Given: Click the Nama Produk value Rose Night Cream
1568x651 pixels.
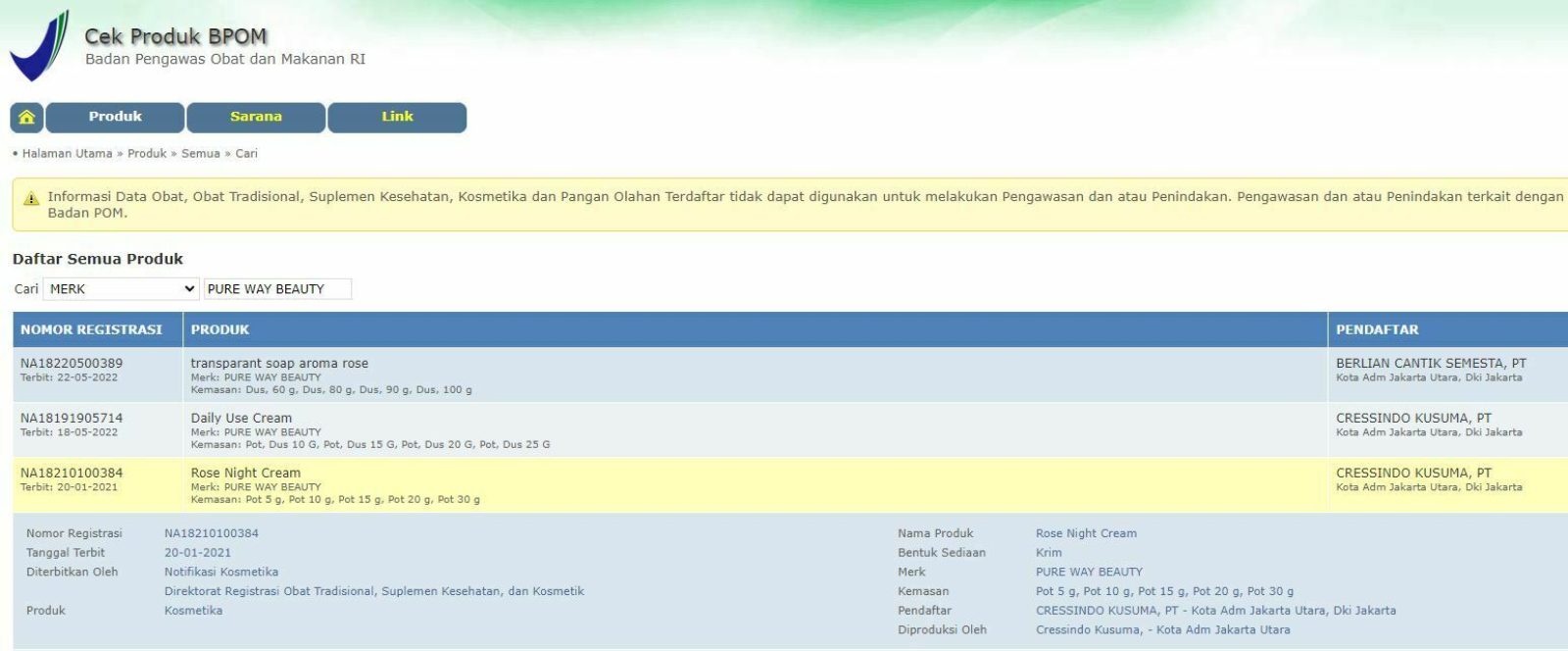Looking at the screenshot, I should tap(1086, 533).
